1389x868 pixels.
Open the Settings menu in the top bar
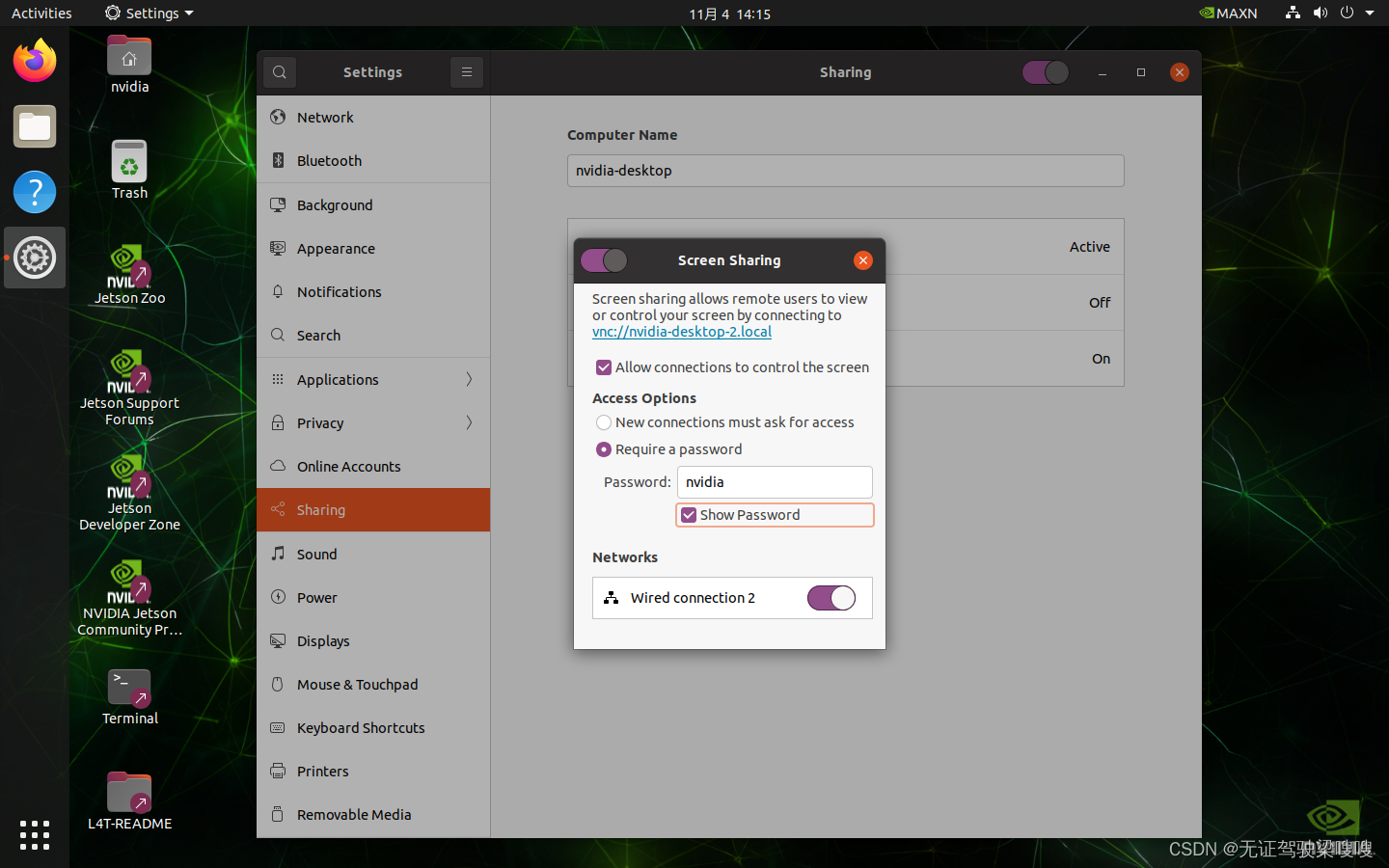pos(149,13)
